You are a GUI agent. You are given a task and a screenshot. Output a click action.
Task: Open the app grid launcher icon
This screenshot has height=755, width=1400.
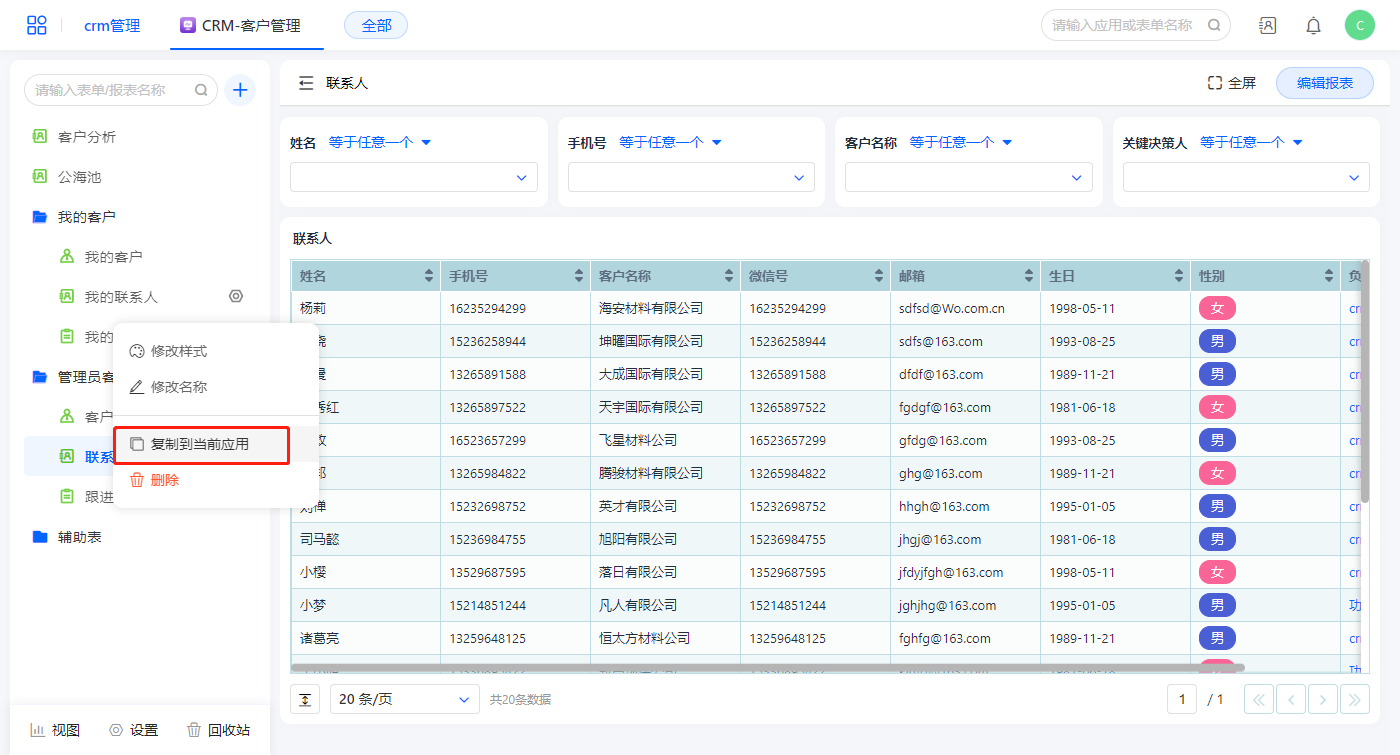(x=36, y=25)
